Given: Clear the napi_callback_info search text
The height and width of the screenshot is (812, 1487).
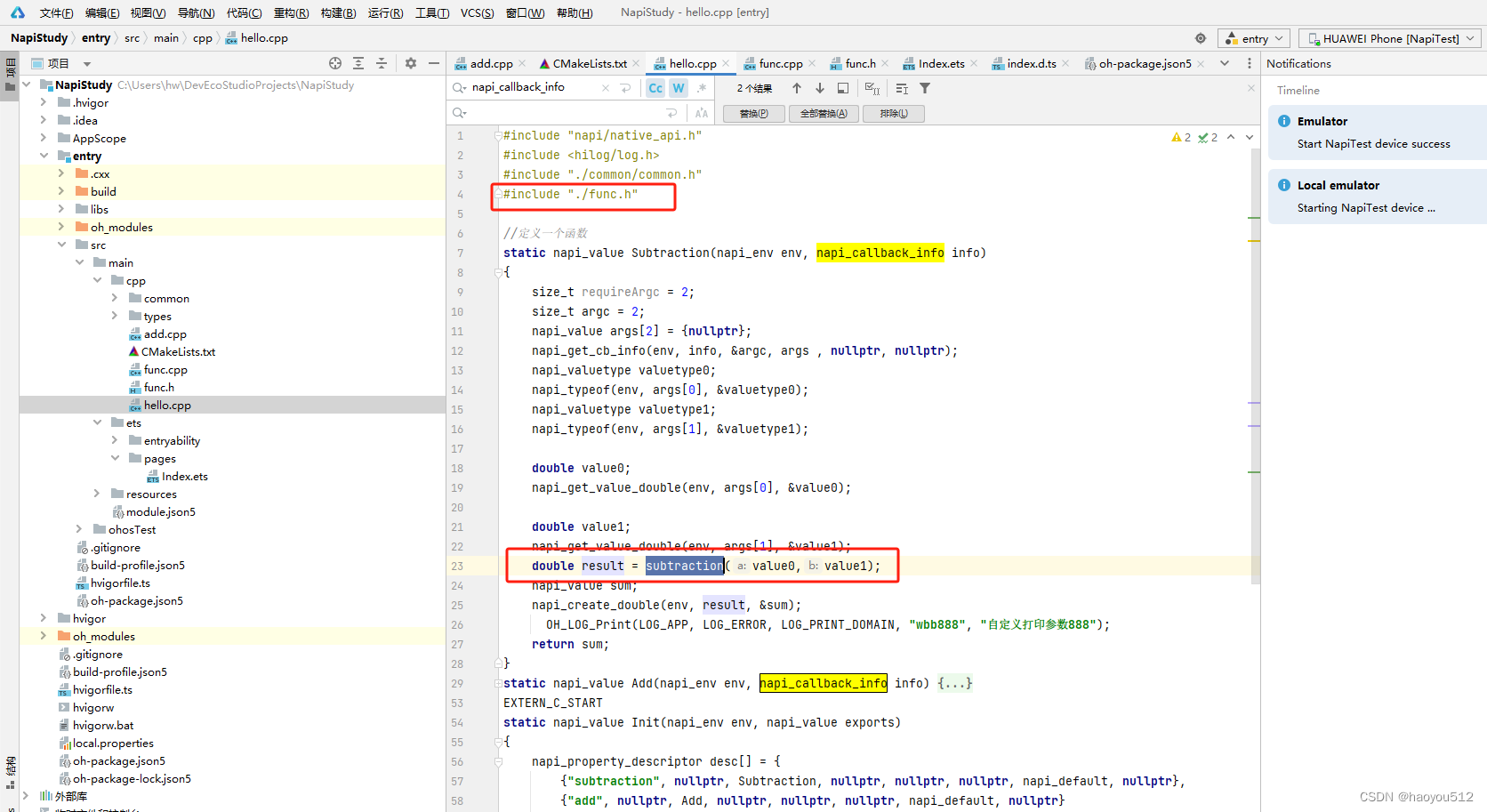Looking at the screenshot, I should click(606, 88).
